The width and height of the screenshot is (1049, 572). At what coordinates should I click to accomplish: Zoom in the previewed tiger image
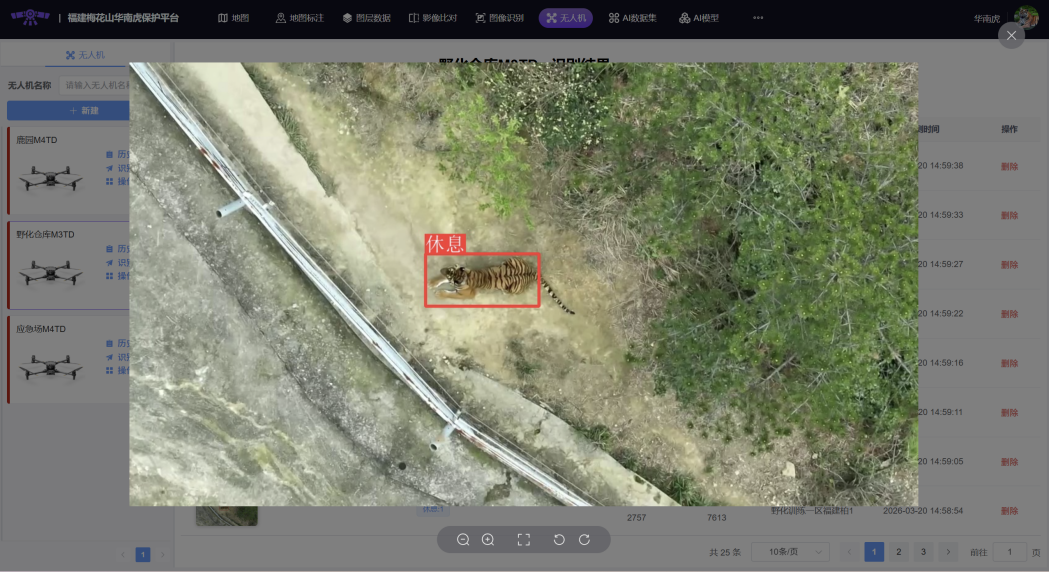click(488, 539)
